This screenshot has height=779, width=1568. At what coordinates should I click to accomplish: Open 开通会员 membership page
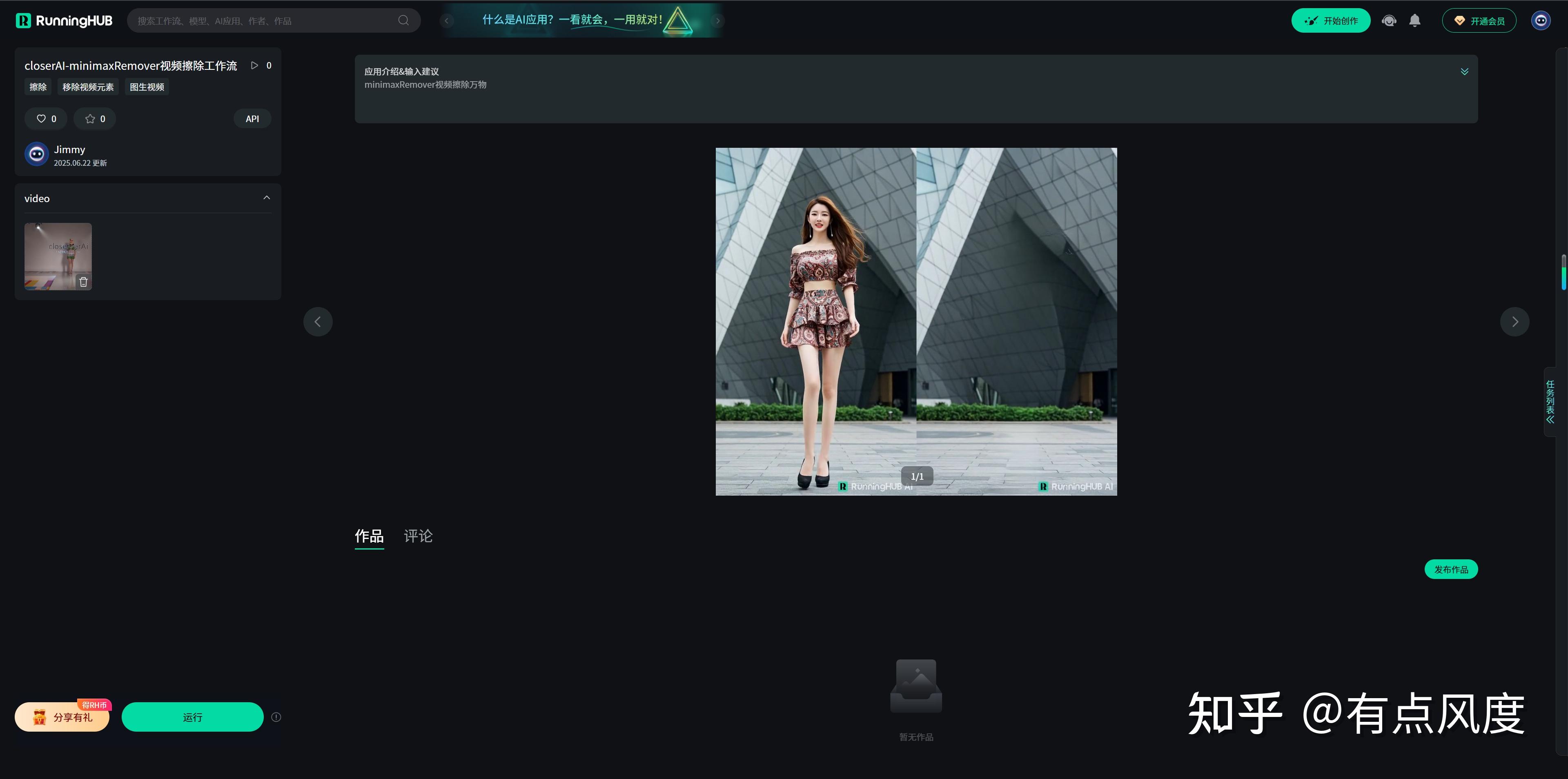[x=1480, y=20]
